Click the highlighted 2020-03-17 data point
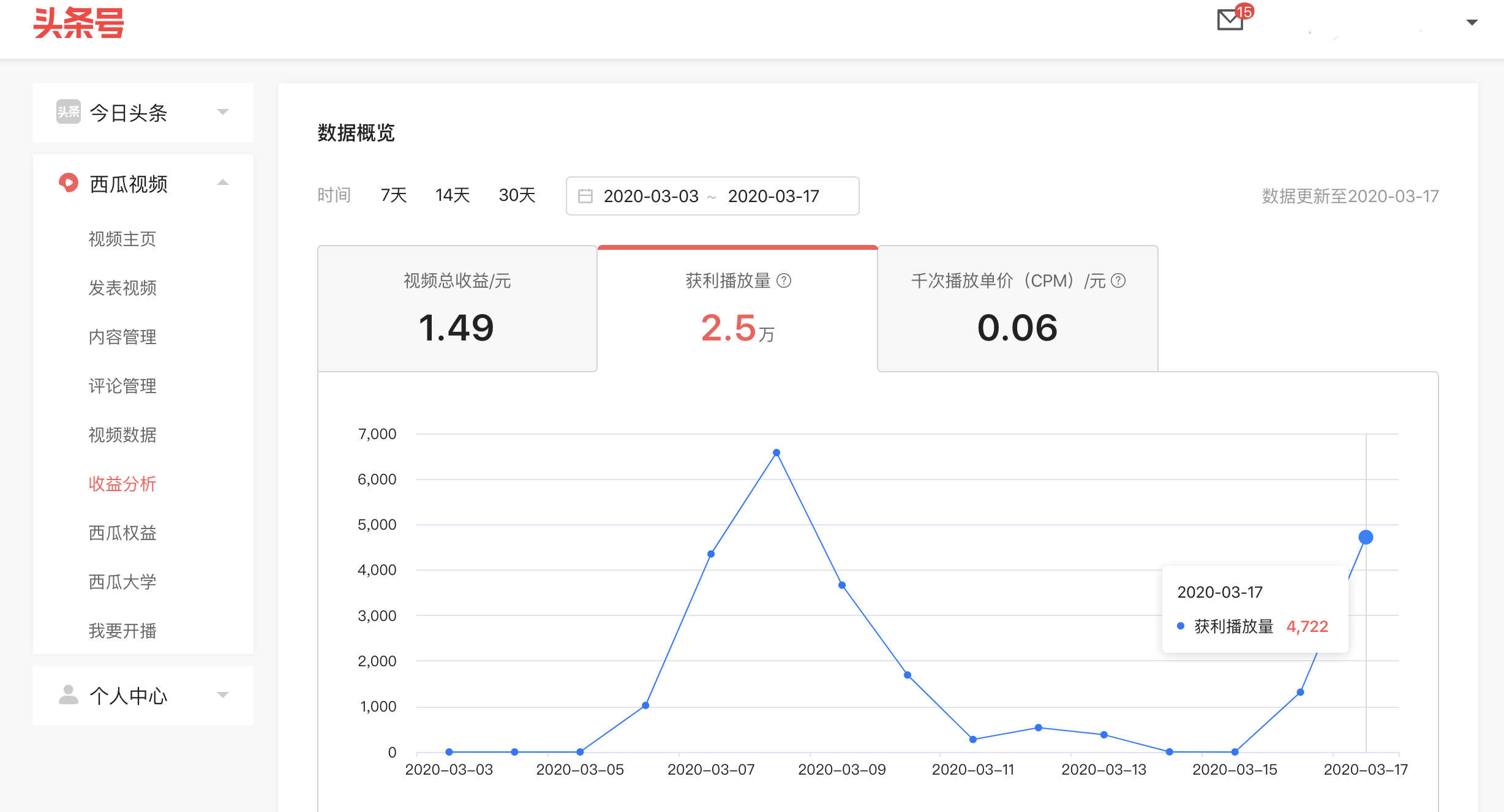 [x=1366, y=537]
